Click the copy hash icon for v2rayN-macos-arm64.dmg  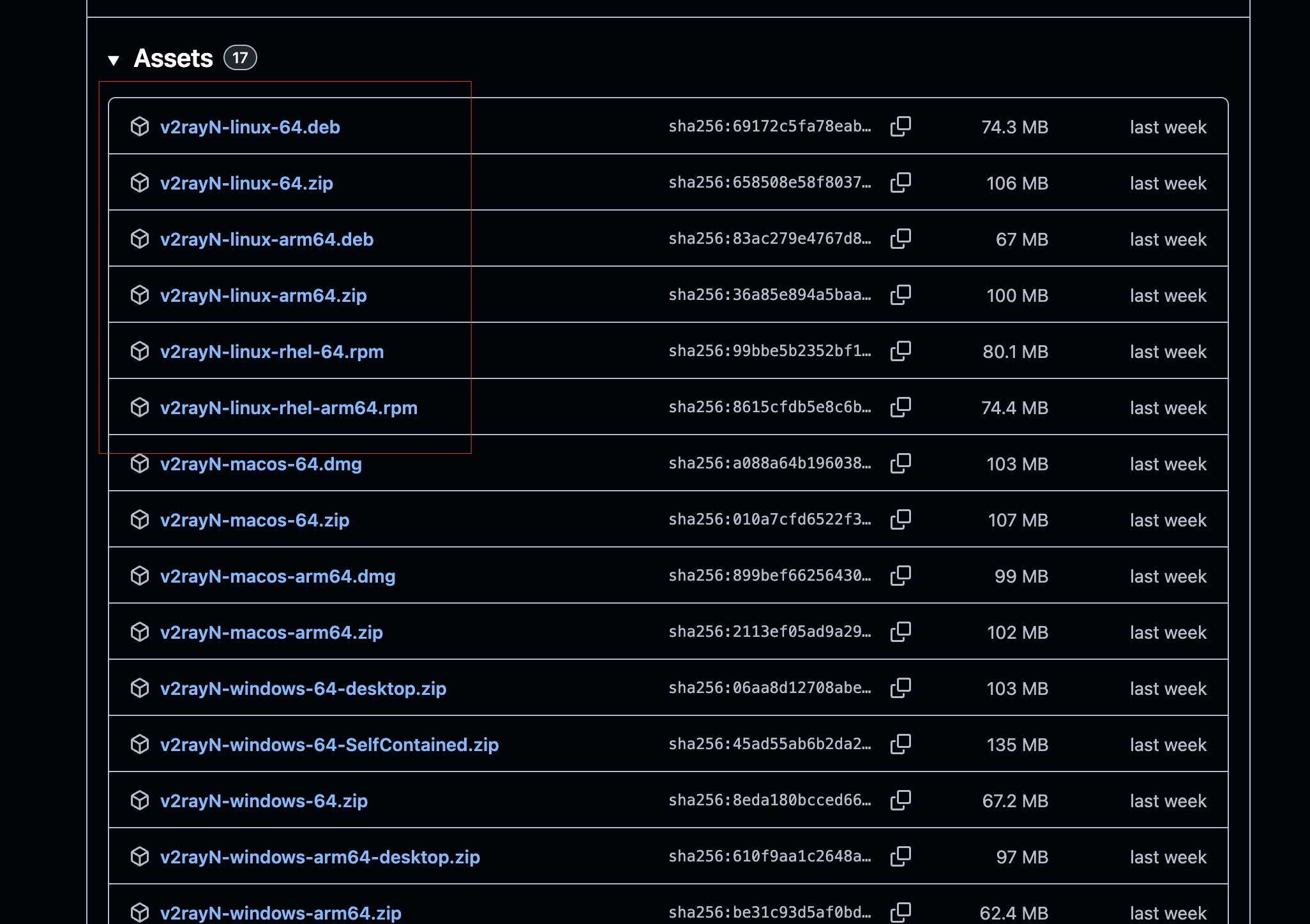click(901, 576)
